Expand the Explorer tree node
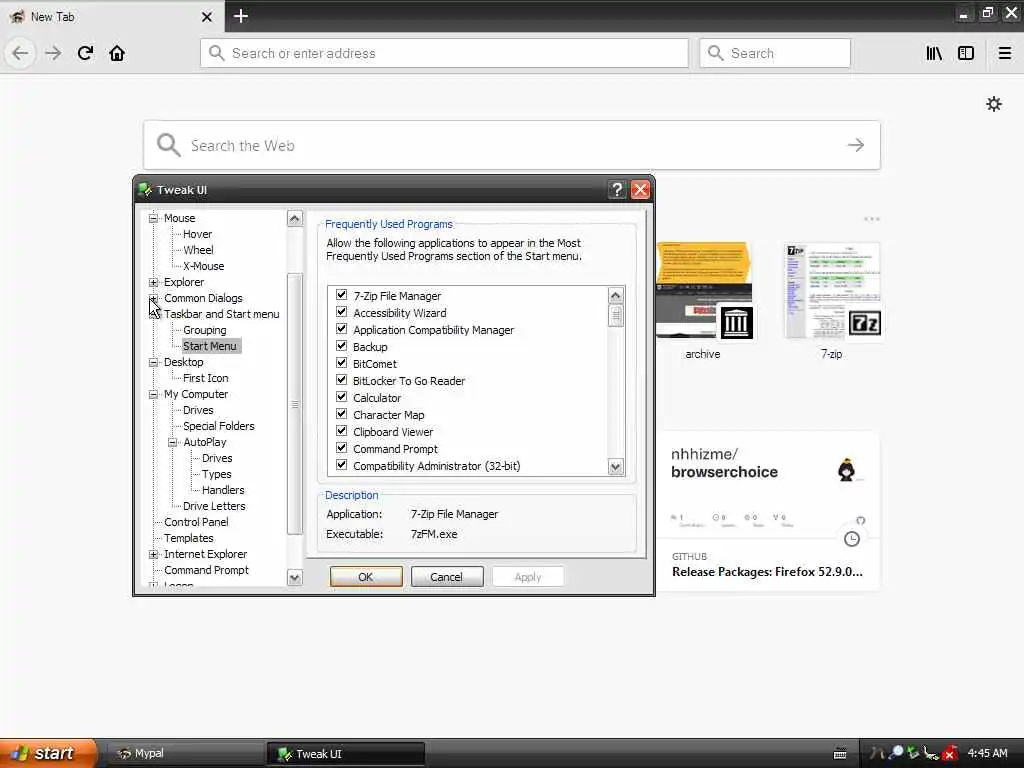This screenshot has height=768, width=1024. (153, 282)
